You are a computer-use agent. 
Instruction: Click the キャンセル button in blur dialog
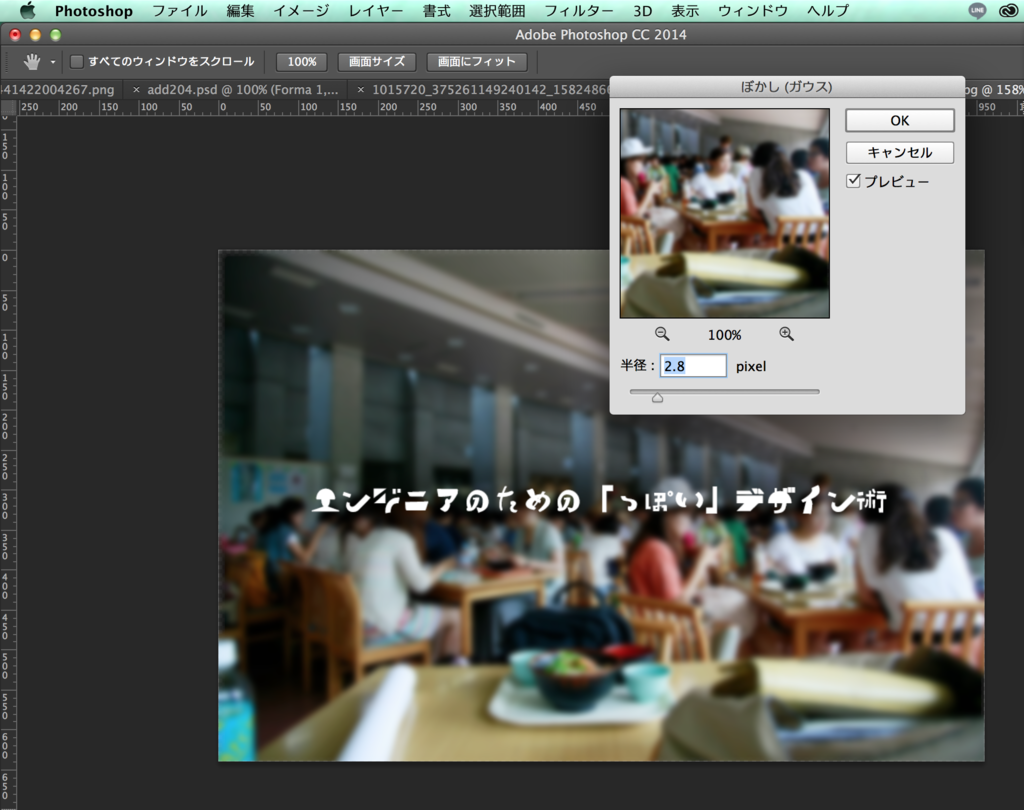click(x=899, y=152)
